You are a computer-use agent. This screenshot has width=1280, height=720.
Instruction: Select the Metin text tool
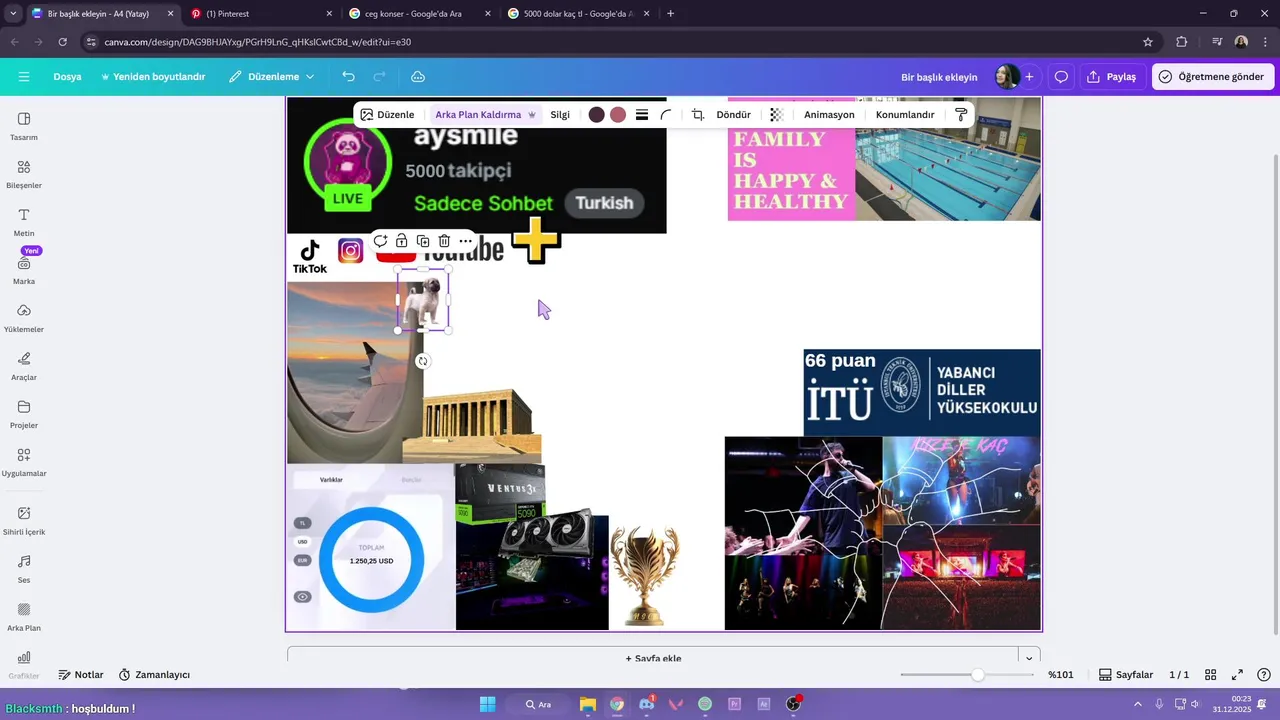click(x=24, y=222)
